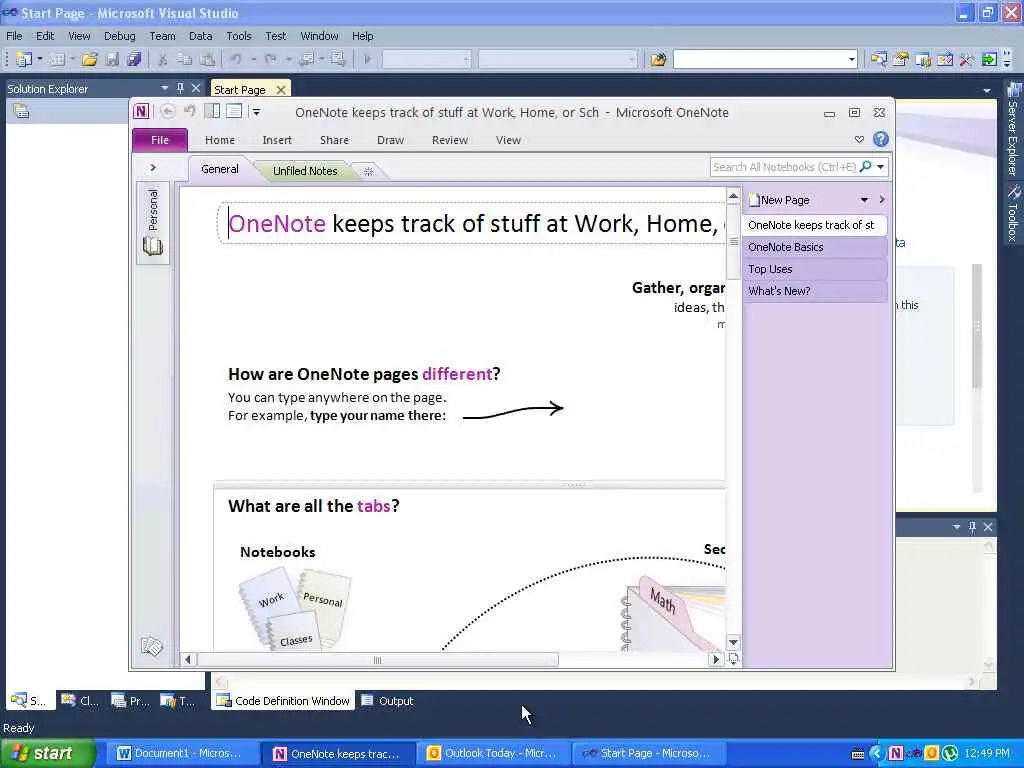Viewport: 1024px width, 768px height.
Task: Click the horizontal scrollbar right arrow in OneNote
Action: point(716,660)
